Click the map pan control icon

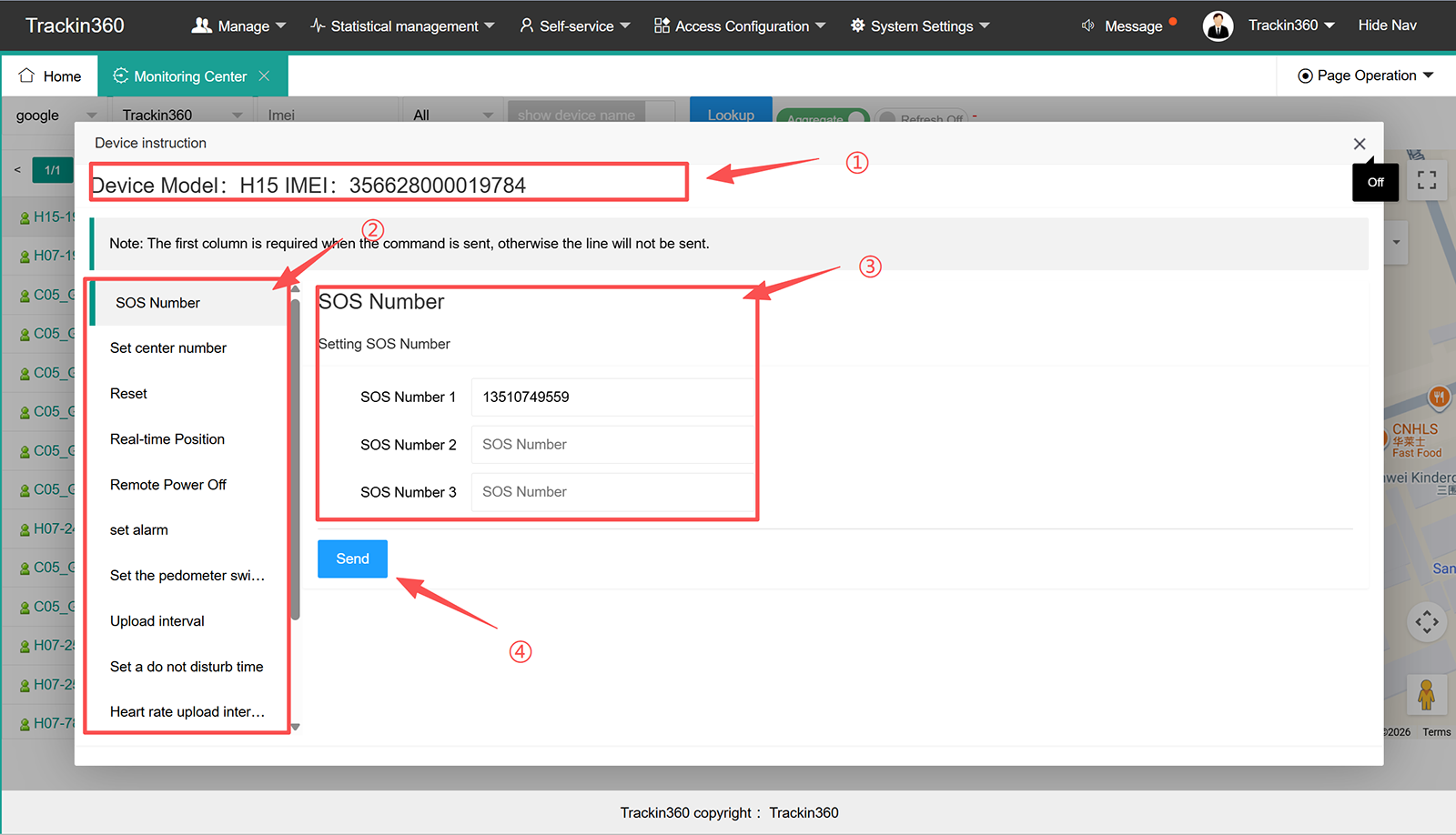click(x=1427, y=622)
